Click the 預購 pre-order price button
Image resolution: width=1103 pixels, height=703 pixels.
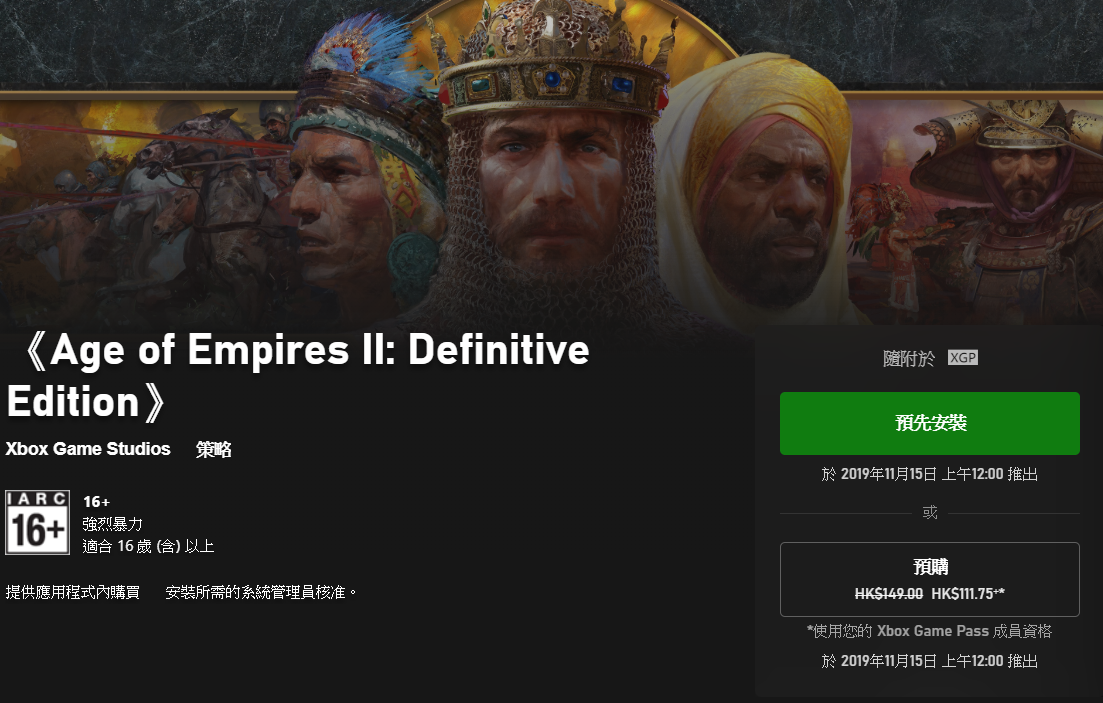[x=929, y=579]
